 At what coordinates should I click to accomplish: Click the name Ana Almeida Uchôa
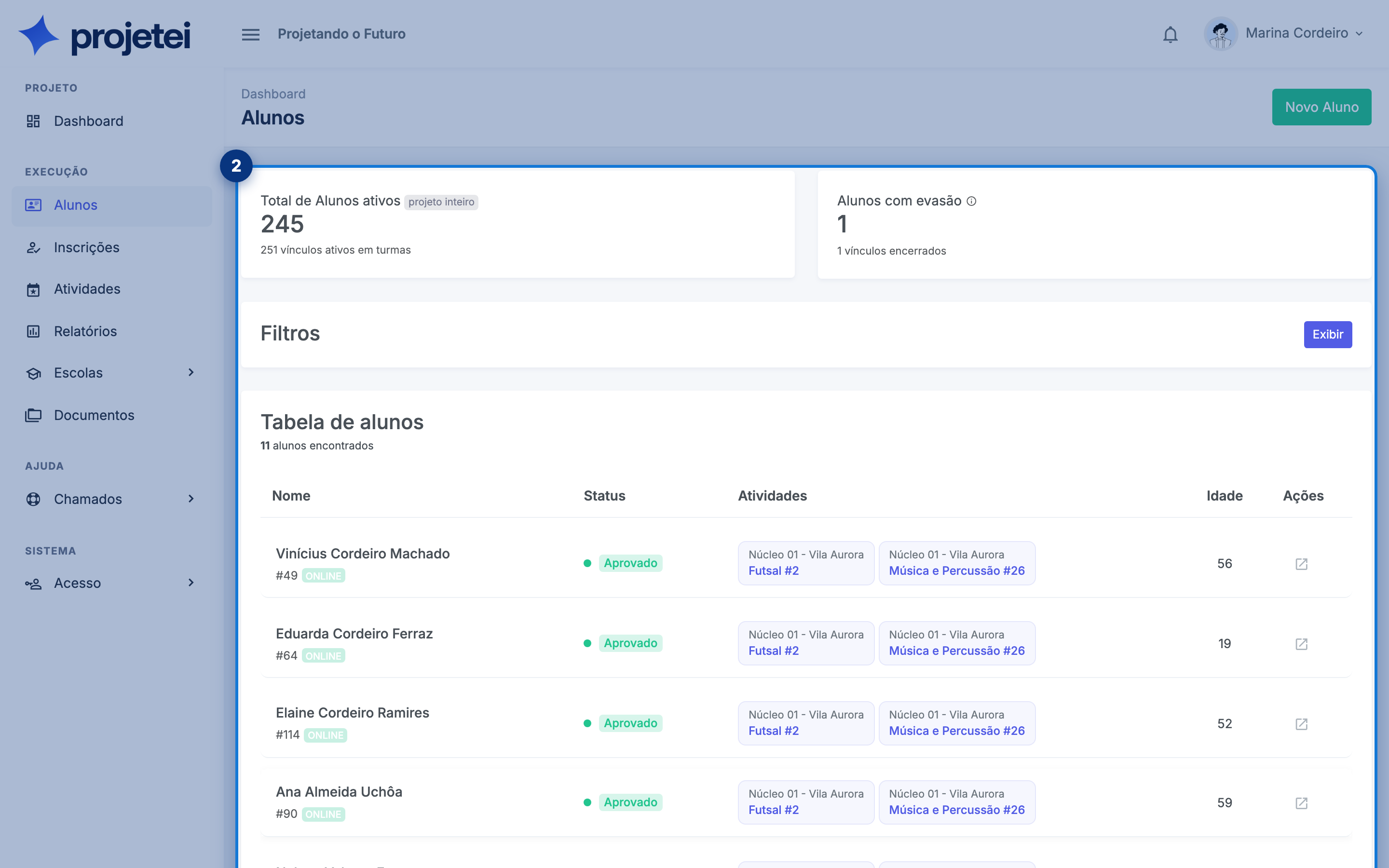[x=339, y=792]
